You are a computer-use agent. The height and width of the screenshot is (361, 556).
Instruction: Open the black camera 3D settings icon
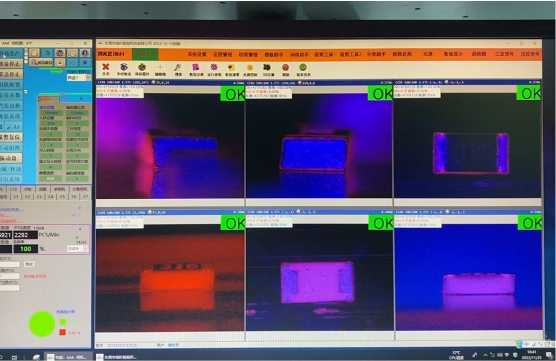(x=267, y=67)
